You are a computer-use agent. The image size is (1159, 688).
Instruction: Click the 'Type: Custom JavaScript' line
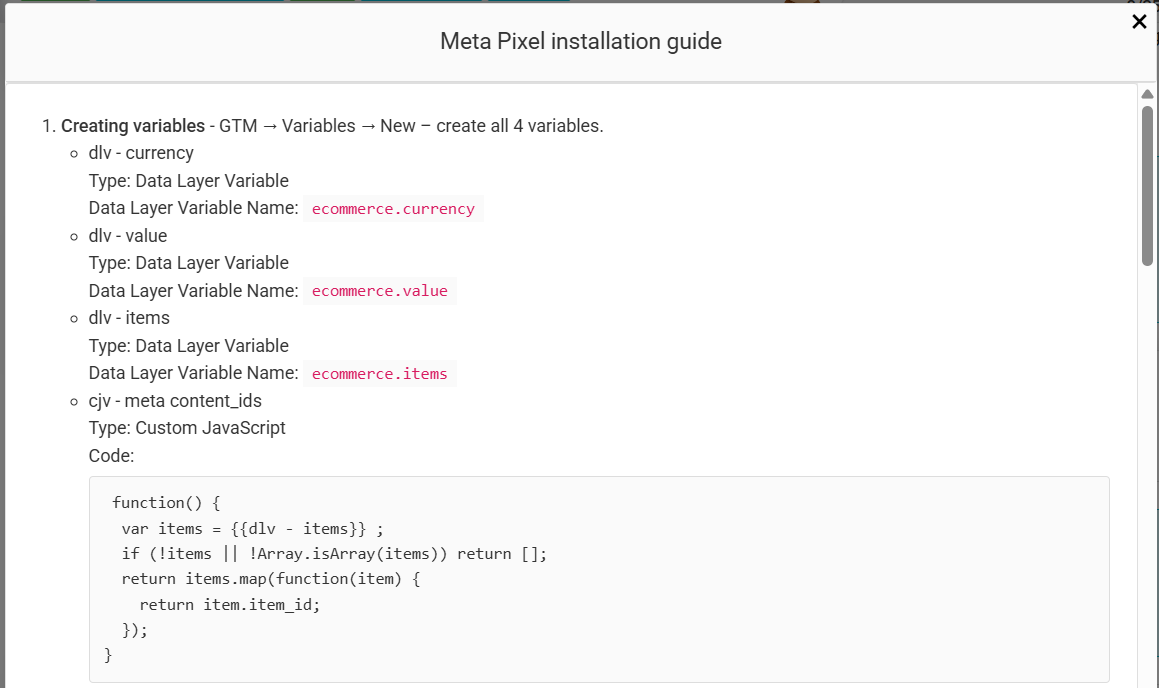[x=187, y=428]
